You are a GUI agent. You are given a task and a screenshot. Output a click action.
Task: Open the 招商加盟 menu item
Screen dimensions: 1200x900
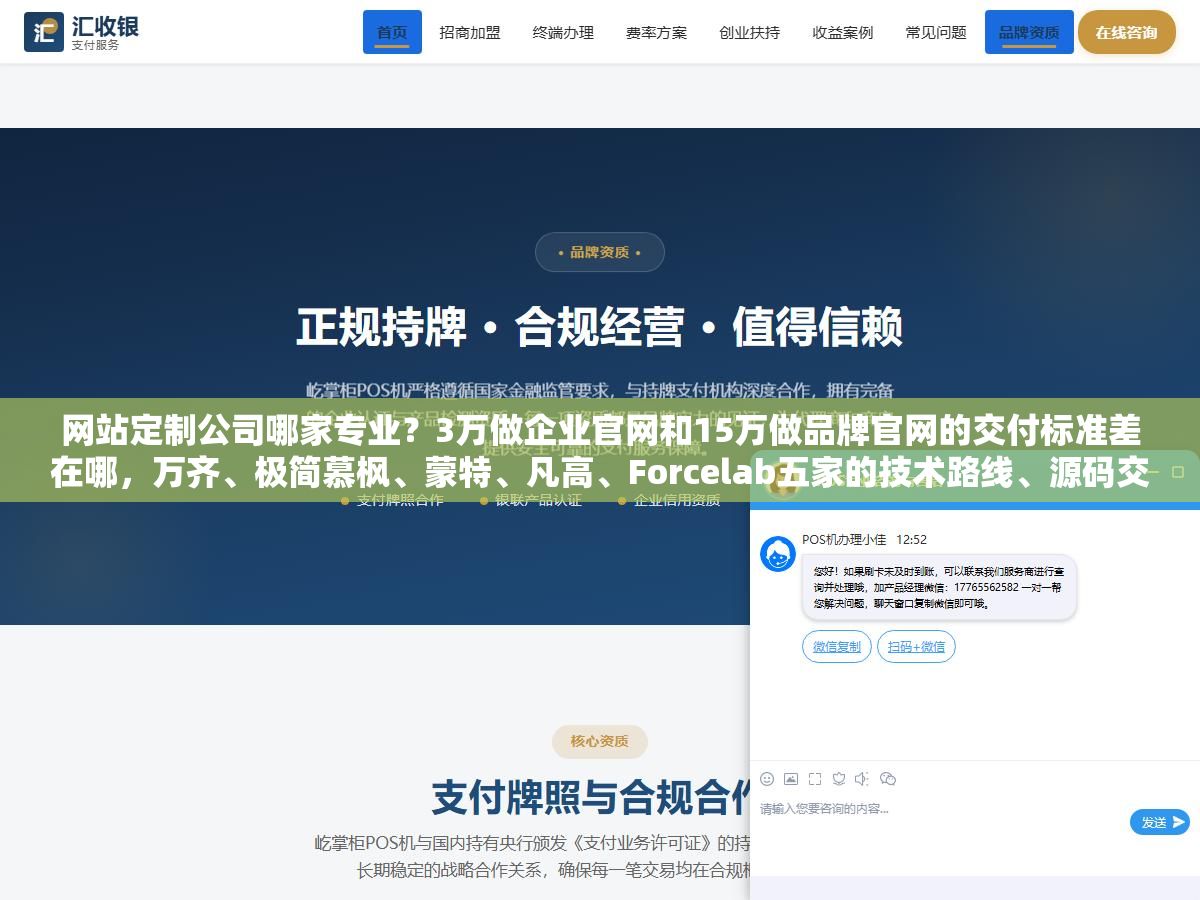point(470,32)
